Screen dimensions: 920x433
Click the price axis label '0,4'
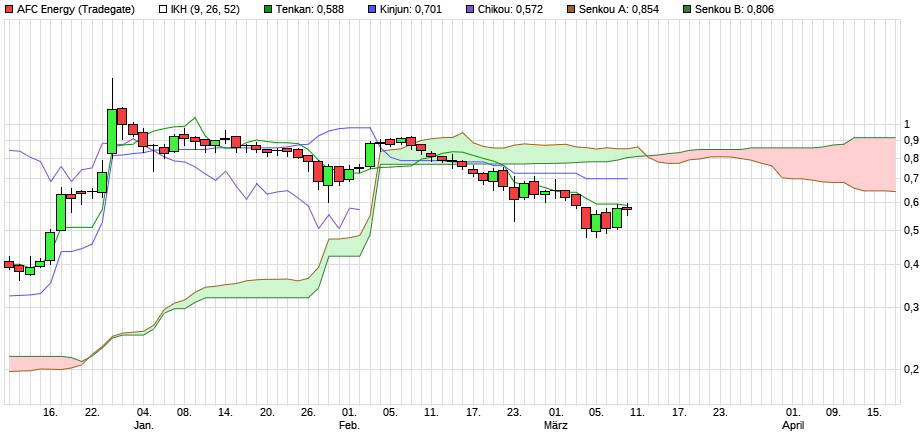911,264
